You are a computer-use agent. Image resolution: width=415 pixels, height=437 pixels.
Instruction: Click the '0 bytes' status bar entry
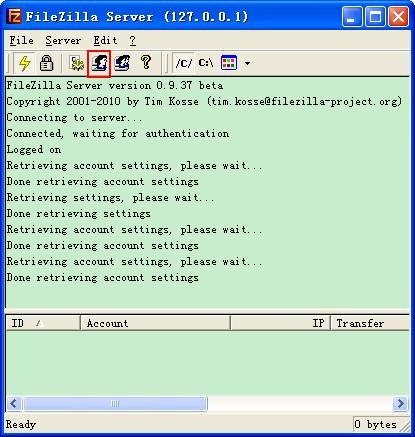376,424
